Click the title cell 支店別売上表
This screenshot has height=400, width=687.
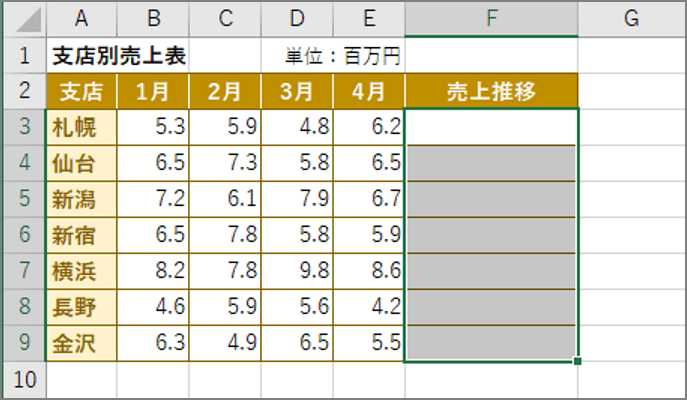tap(119, 56)
